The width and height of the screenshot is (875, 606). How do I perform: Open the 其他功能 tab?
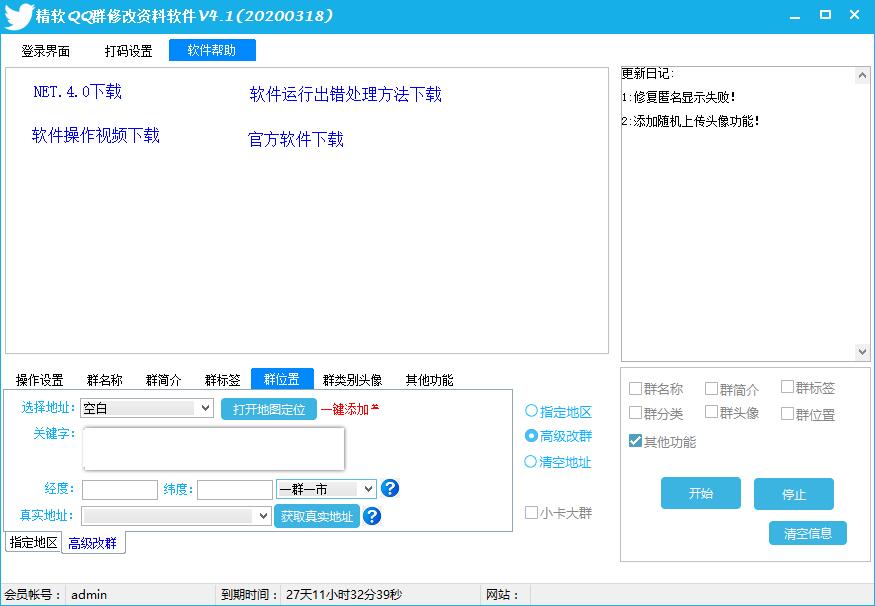point(429,380)
